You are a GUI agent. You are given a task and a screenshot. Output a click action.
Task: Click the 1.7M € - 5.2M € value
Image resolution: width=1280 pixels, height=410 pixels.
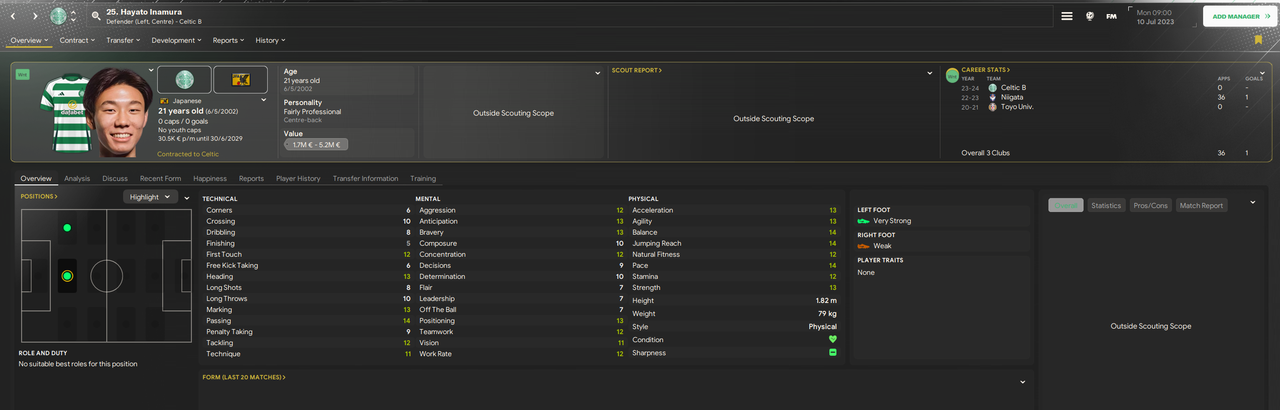317,145
